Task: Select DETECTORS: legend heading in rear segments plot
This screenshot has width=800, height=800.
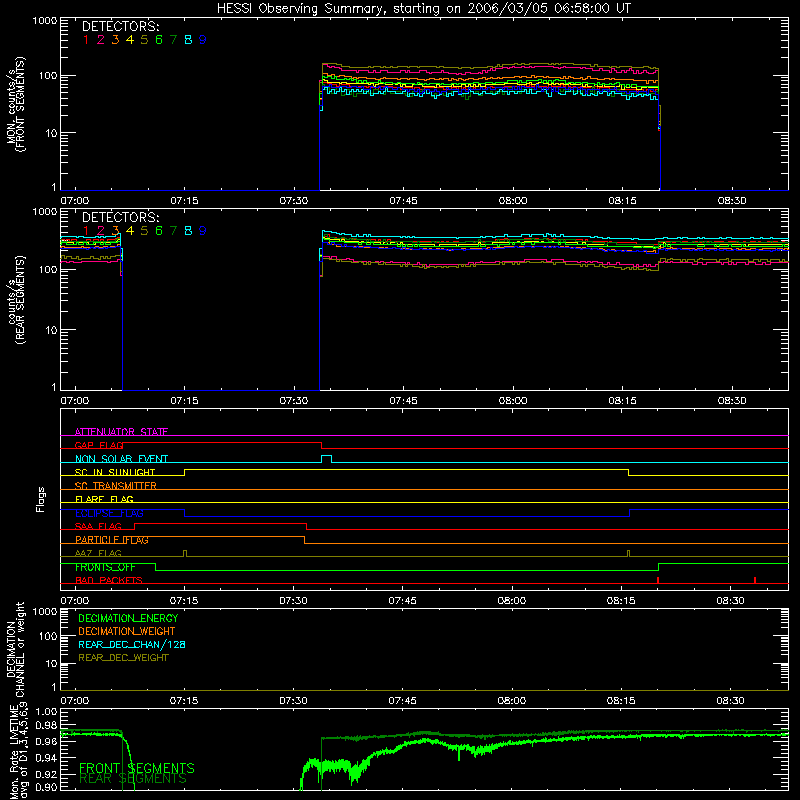Action: [120, 217]
